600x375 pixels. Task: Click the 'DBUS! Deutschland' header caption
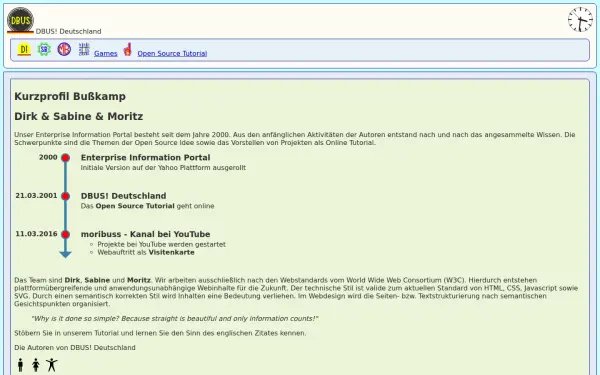(68, 31)
